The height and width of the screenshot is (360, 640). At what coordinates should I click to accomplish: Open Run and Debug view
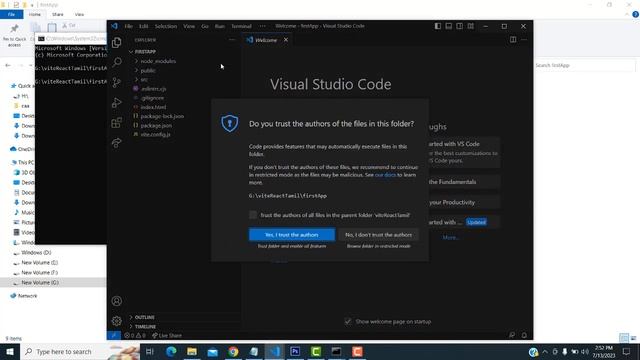[117, 102]
